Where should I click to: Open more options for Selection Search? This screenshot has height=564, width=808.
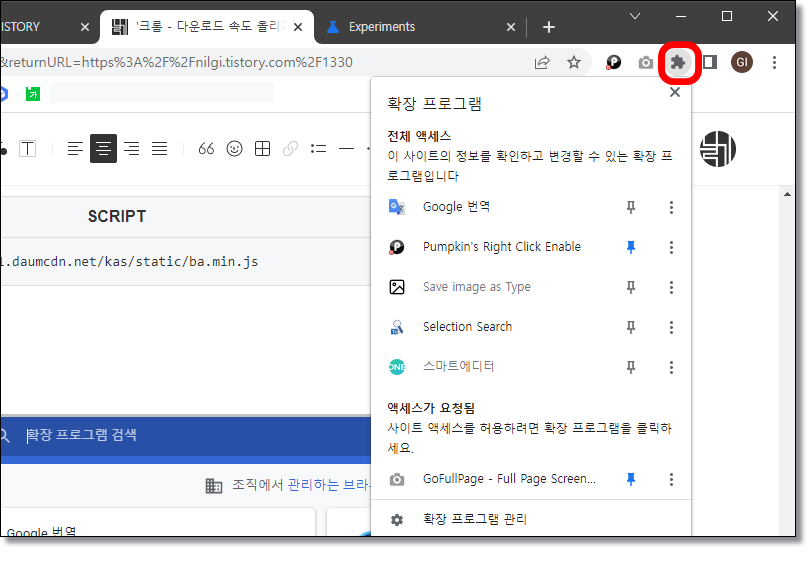click(x=671, y=327)
